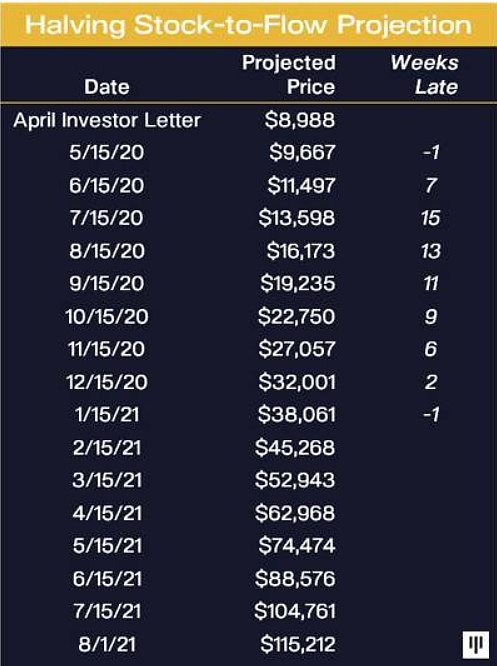Click the 8/1/21 final date entry

pyautogui.click(x=107, y=644)
